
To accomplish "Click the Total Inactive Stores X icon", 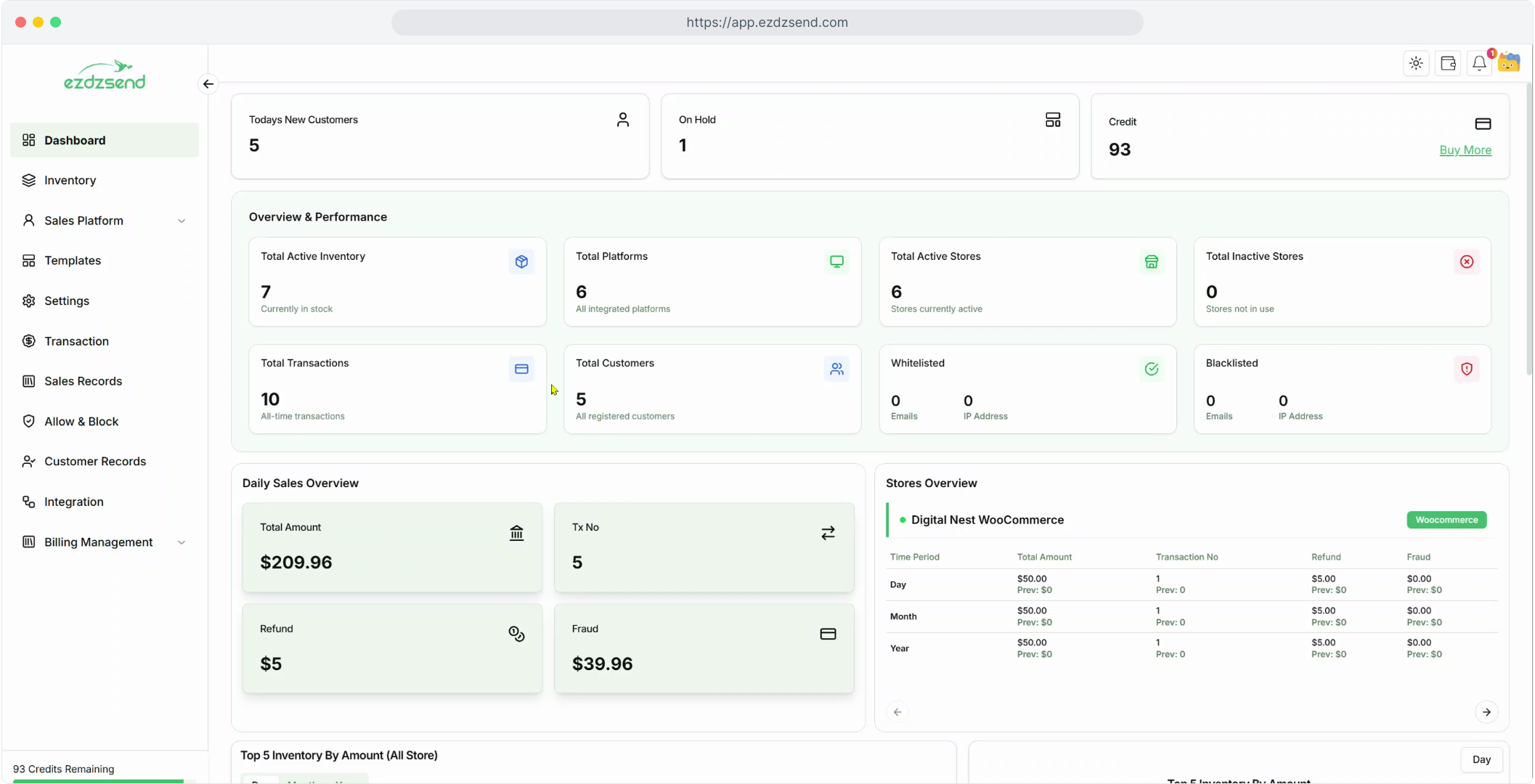I will pyautogui.click(x=1466, y=262).
